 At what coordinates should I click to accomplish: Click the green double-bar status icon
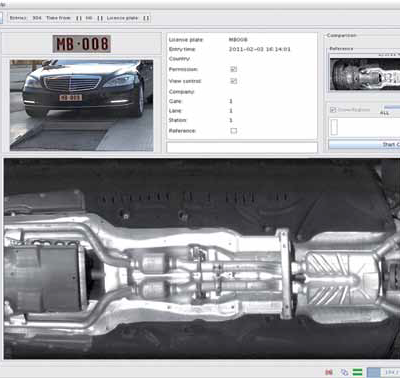pos(357,372)
